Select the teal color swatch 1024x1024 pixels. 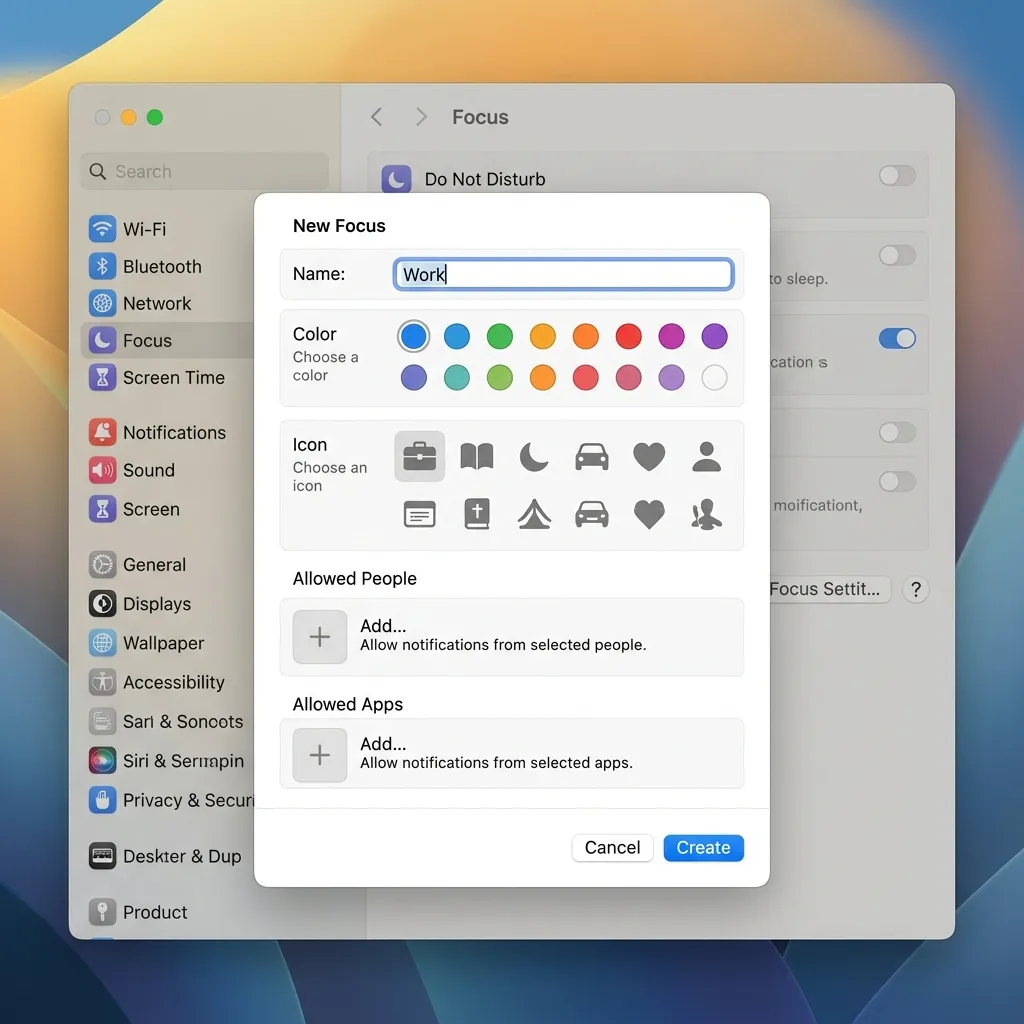coord(456,377)
